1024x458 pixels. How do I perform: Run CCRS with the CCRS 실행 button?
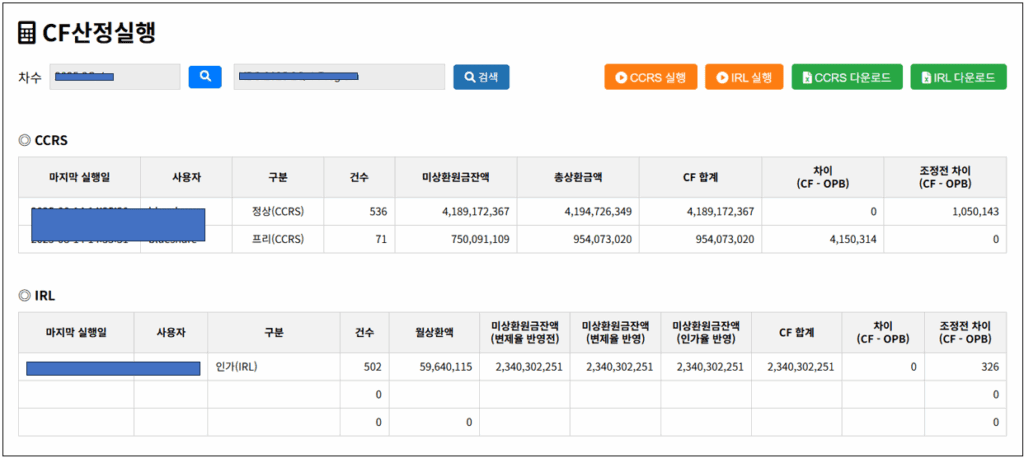click(x=650, y=77)
